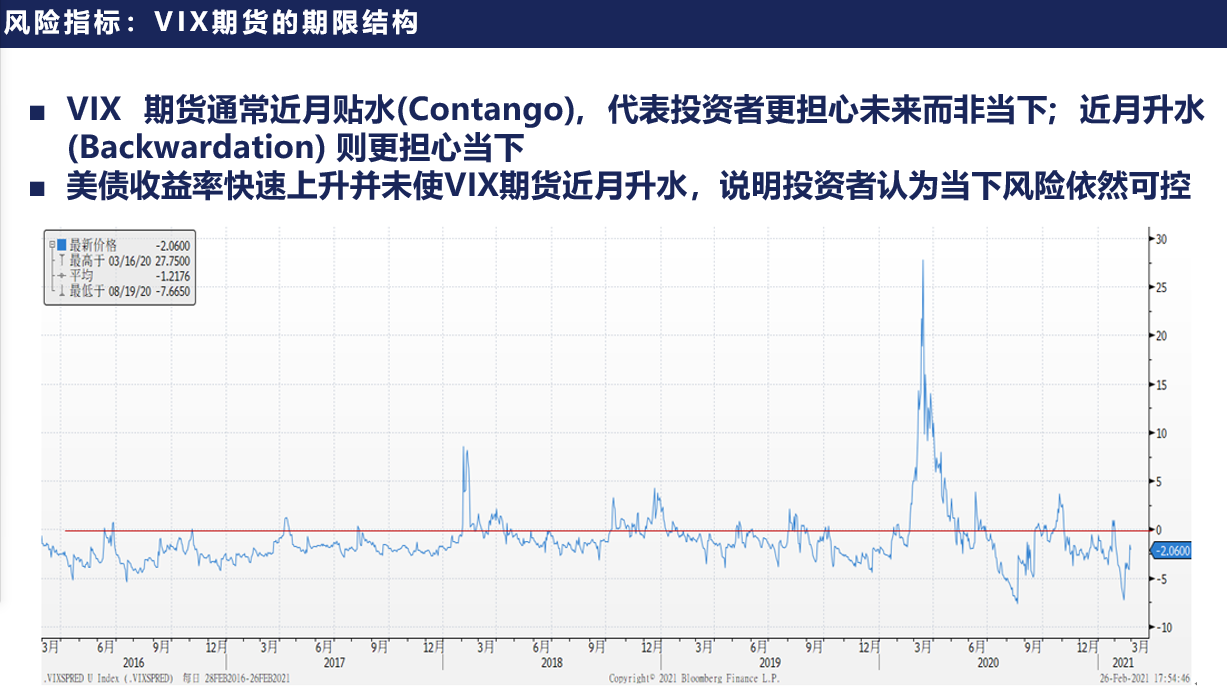Click the 平均 average marker icon in legend
This screenshot has width=1227, height=692.
62,276
